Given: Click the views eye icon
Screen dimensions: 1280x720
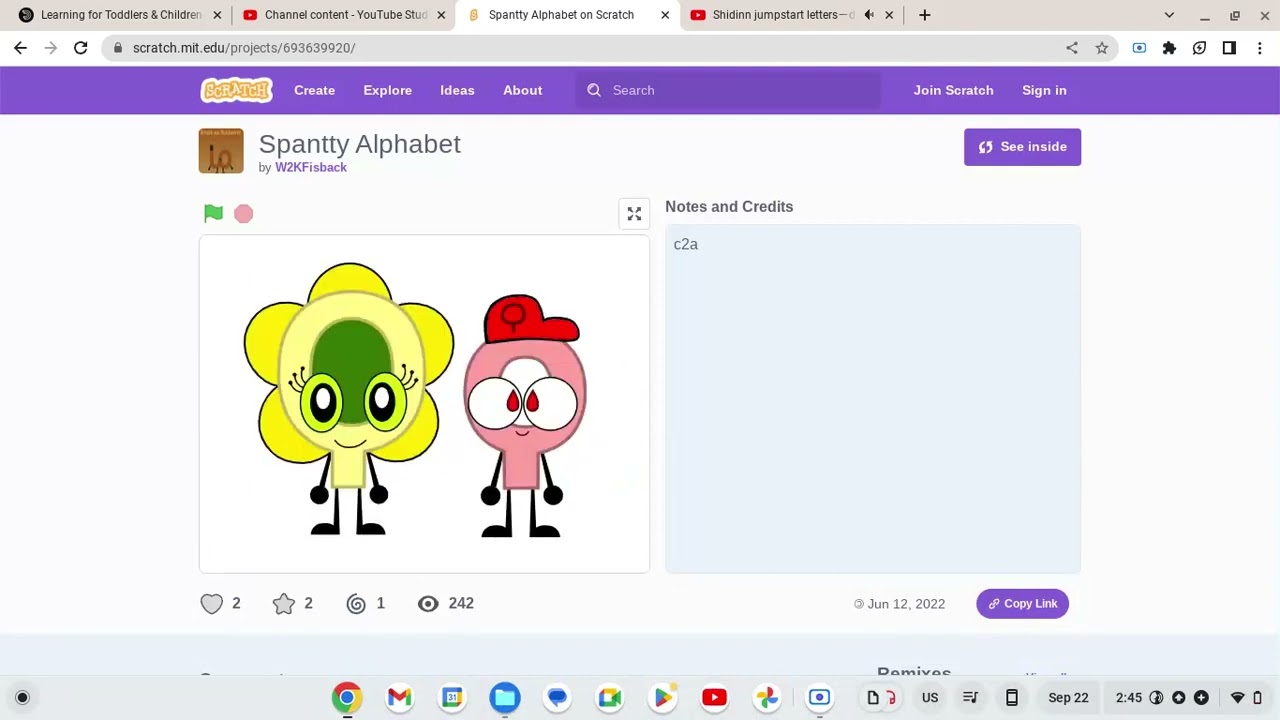Looking at the screenshot, I should tap(428, 603).
